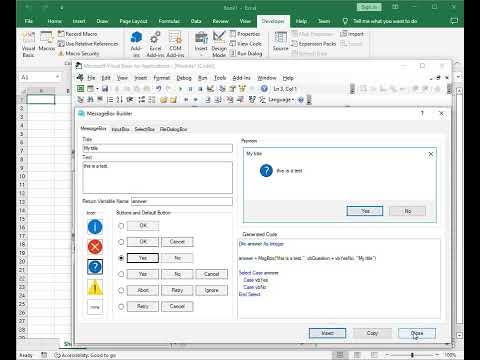The height and width of the screenshot is (360, 480).
Task: Expand the Insert UserForm dropdown arrow
Action: click(x=97, y=89)
